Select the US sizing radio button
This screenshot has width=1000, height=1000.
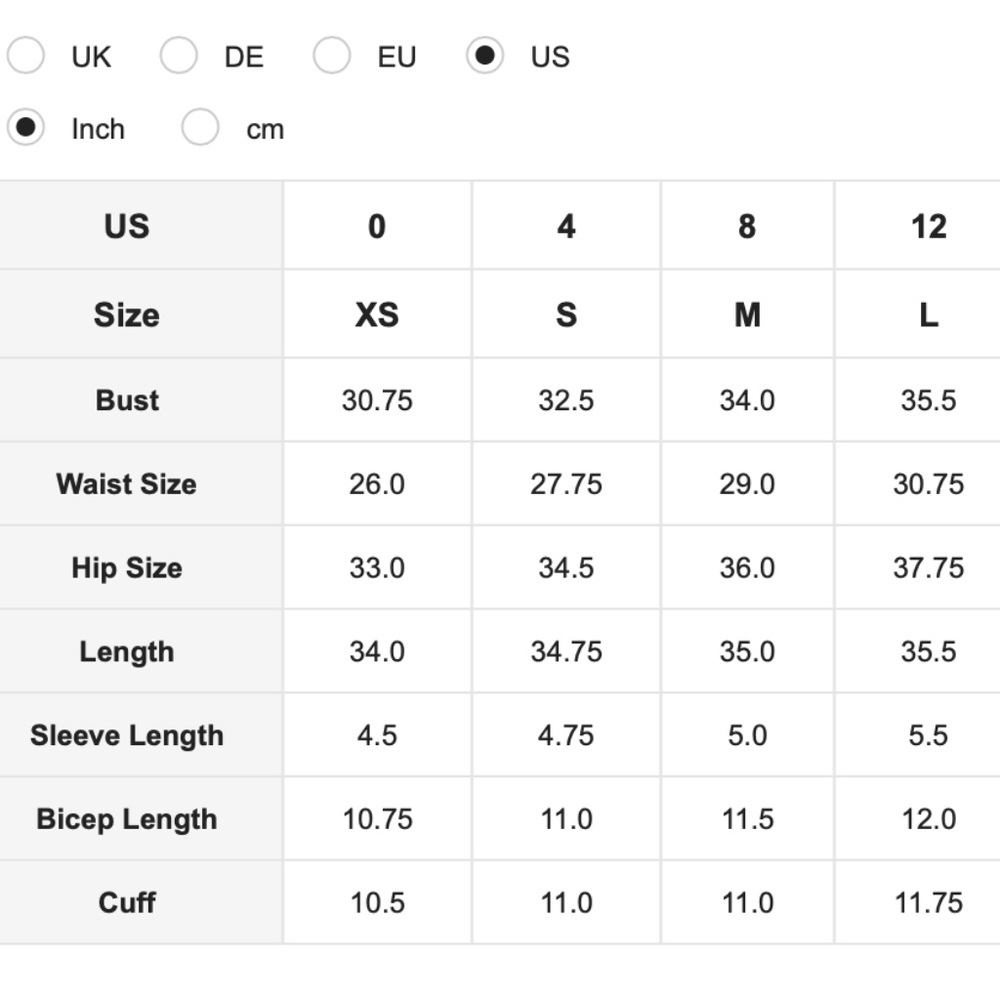(485, 55)
